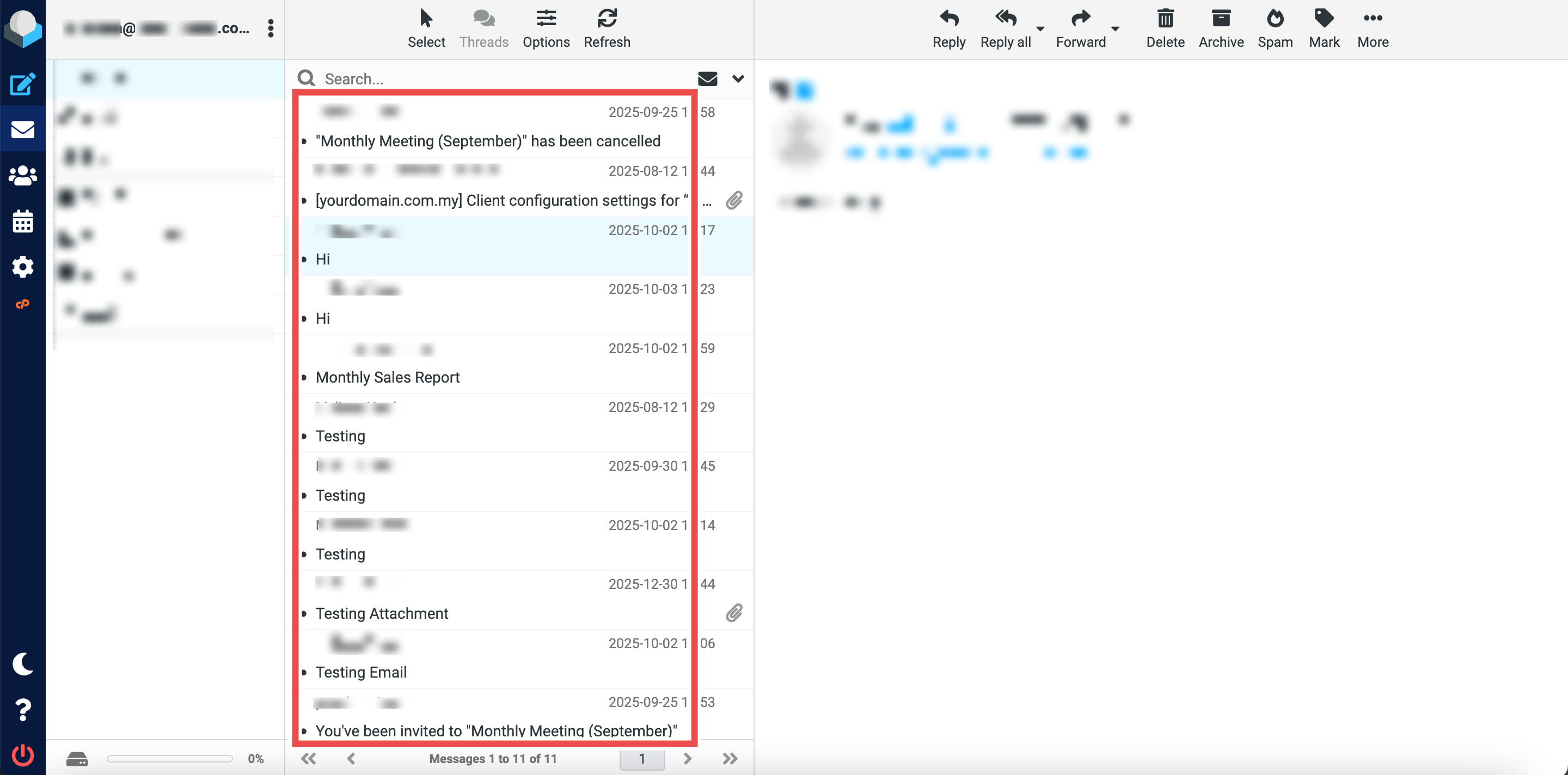1568x775 pixels.
Task: Expand search options chevron
Action: pyautogui.click(x=738, y=78)
